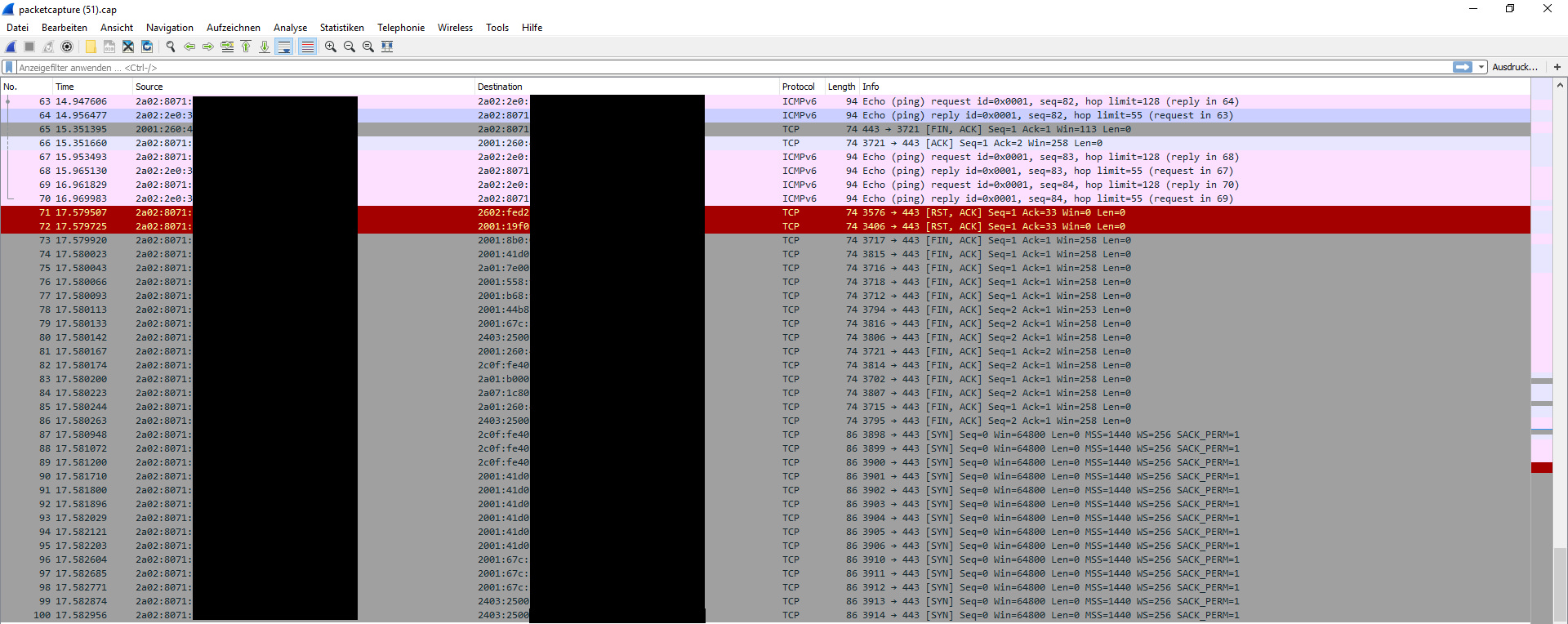Open capture options gear icon
1568x624 pixels.
tap(67, 47)
